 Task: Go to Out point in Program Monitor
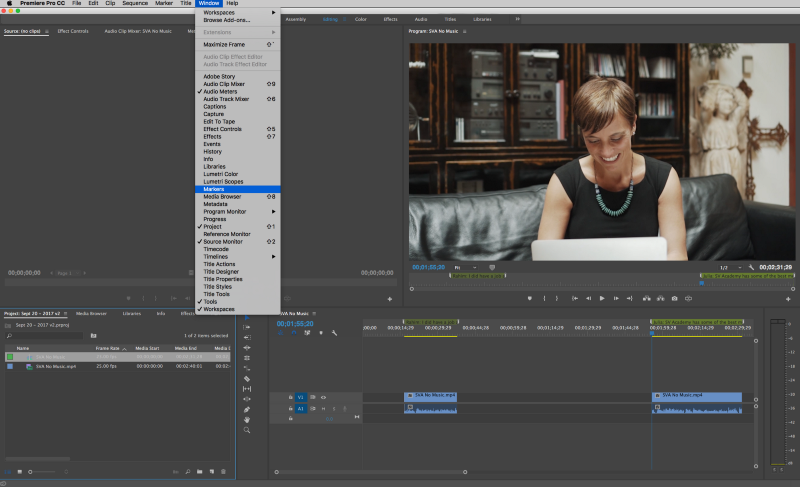point(630,298)
